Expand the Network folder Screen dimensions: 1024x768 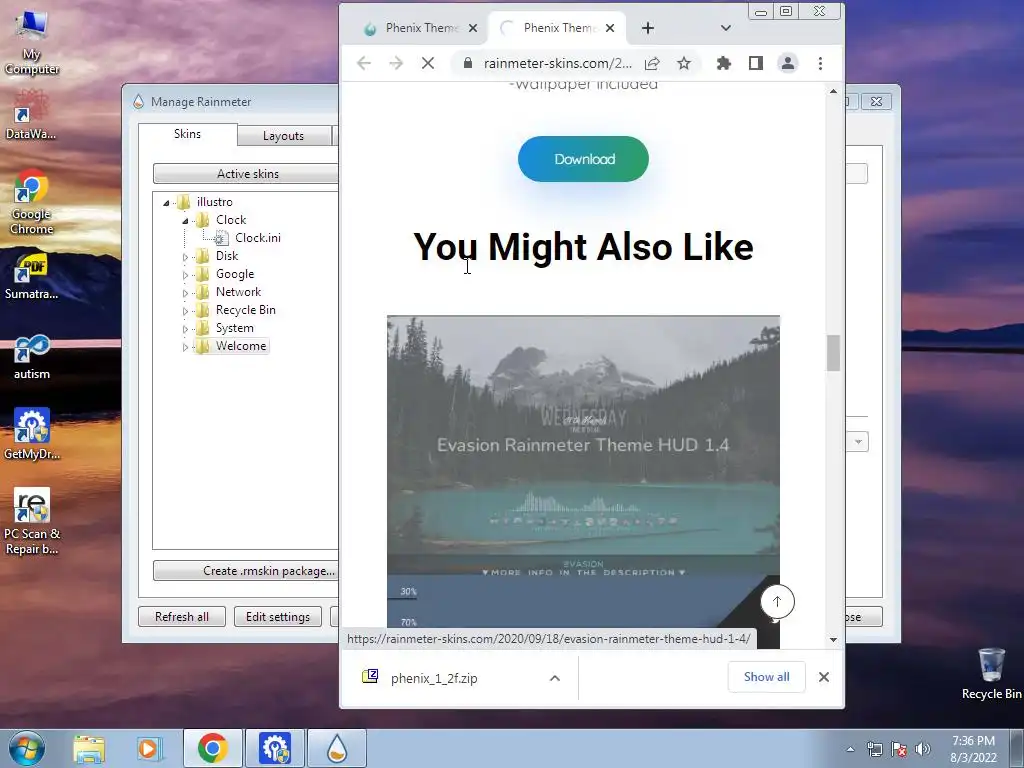pyautogui.click(x=185, y=293)
